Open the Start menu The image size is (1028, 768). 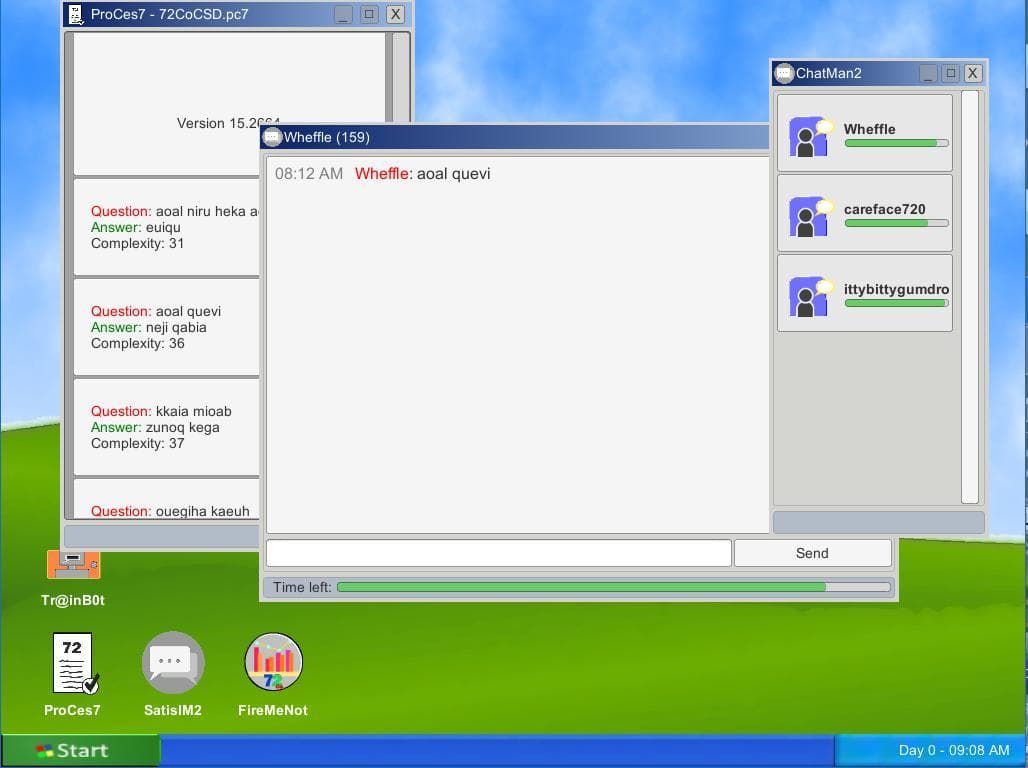[x=80, y=750]
